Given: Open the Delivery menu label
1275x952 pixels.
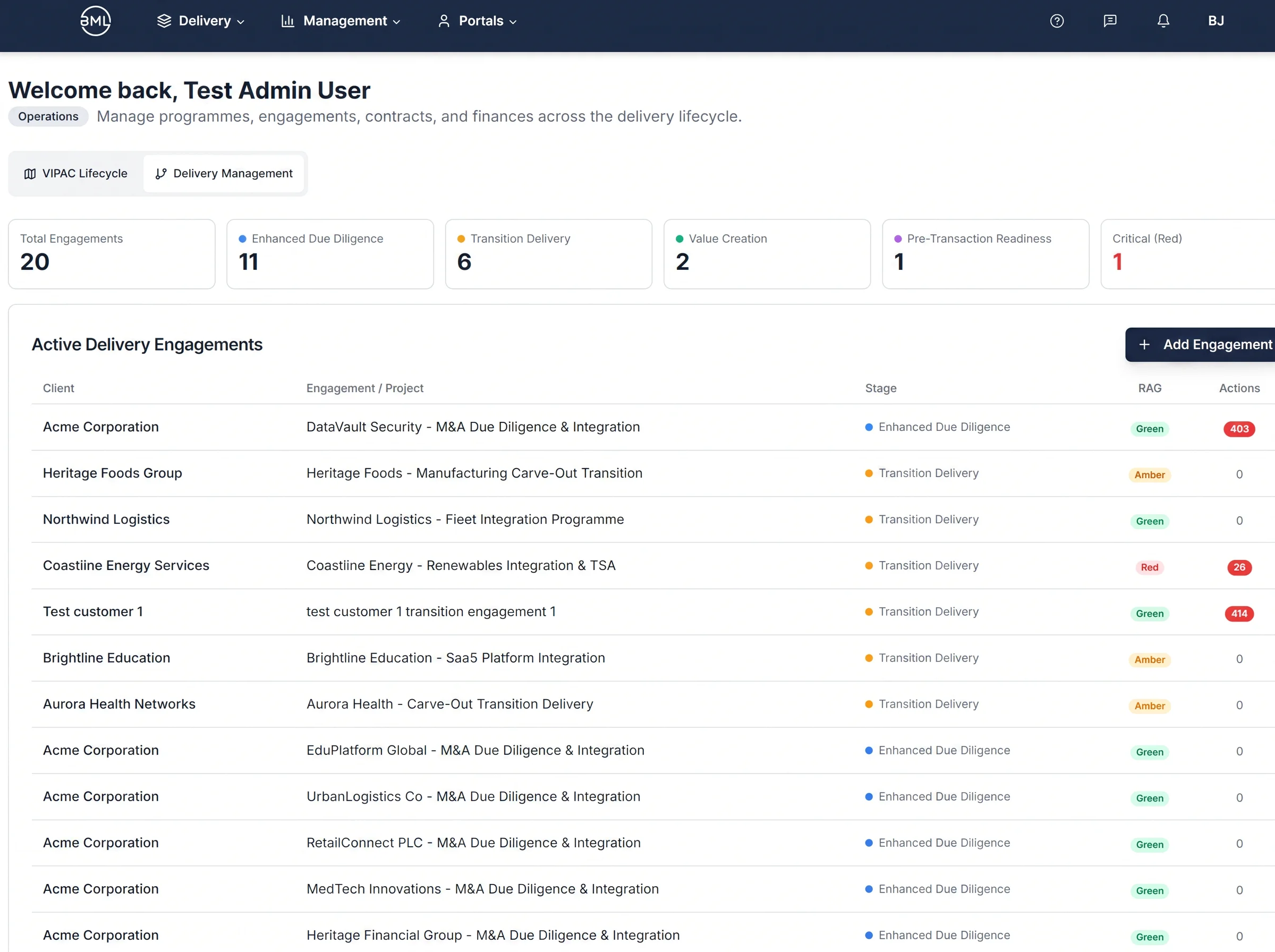Looking at the screenshot, I should (x=205, y=21).
